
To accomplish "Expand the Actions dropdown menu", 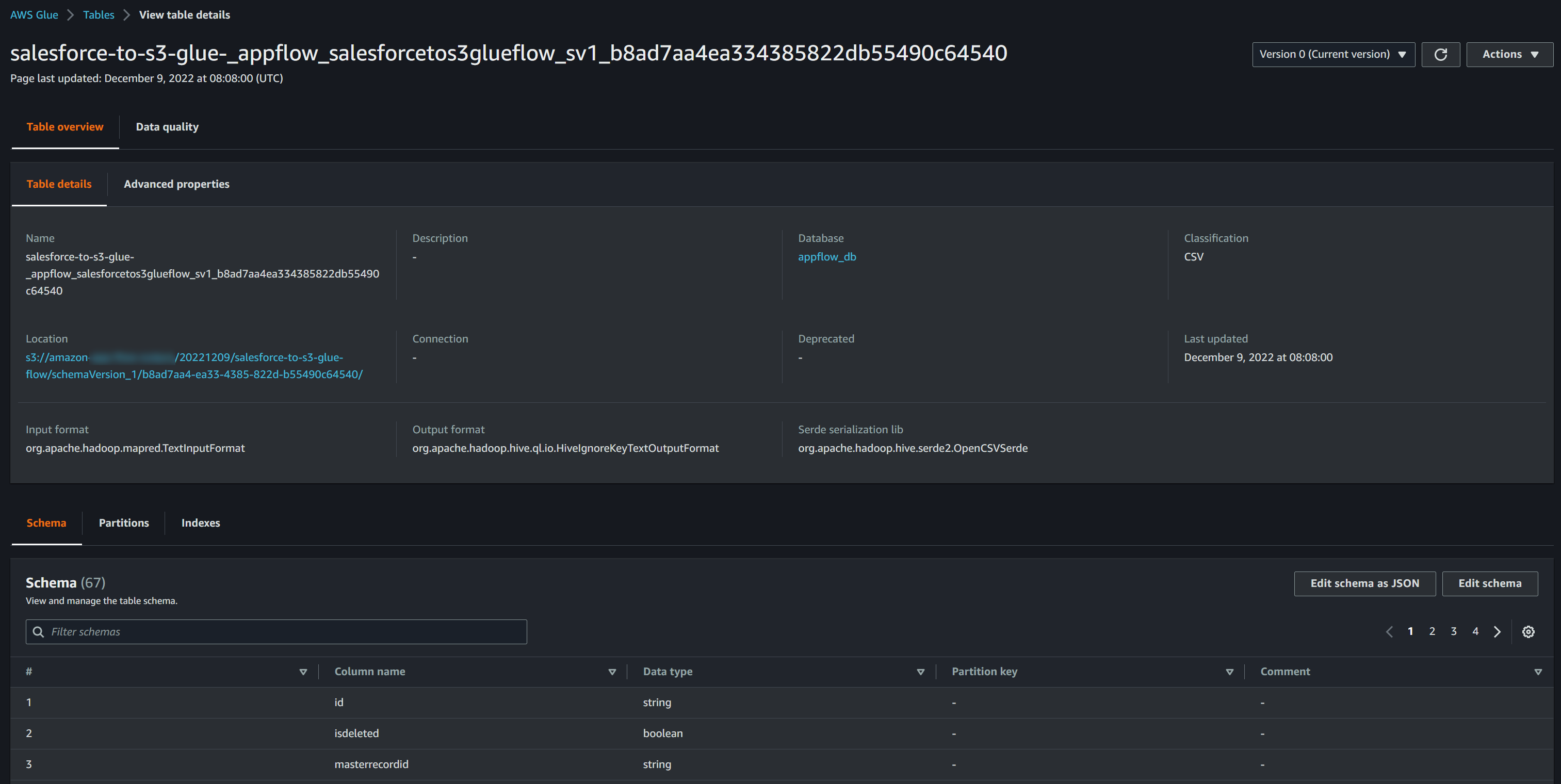I will 1509,55.
